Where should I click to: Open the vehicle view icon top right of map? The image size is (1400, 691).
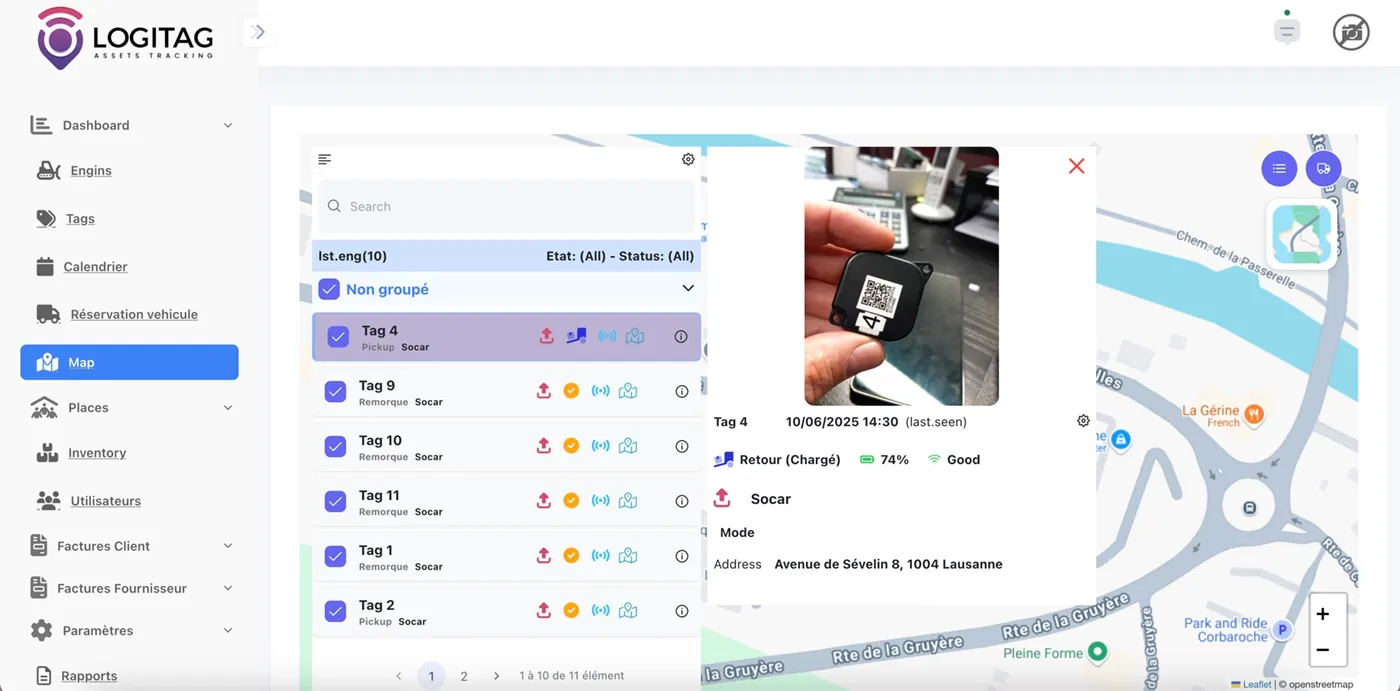click(x=1324, y=168)
